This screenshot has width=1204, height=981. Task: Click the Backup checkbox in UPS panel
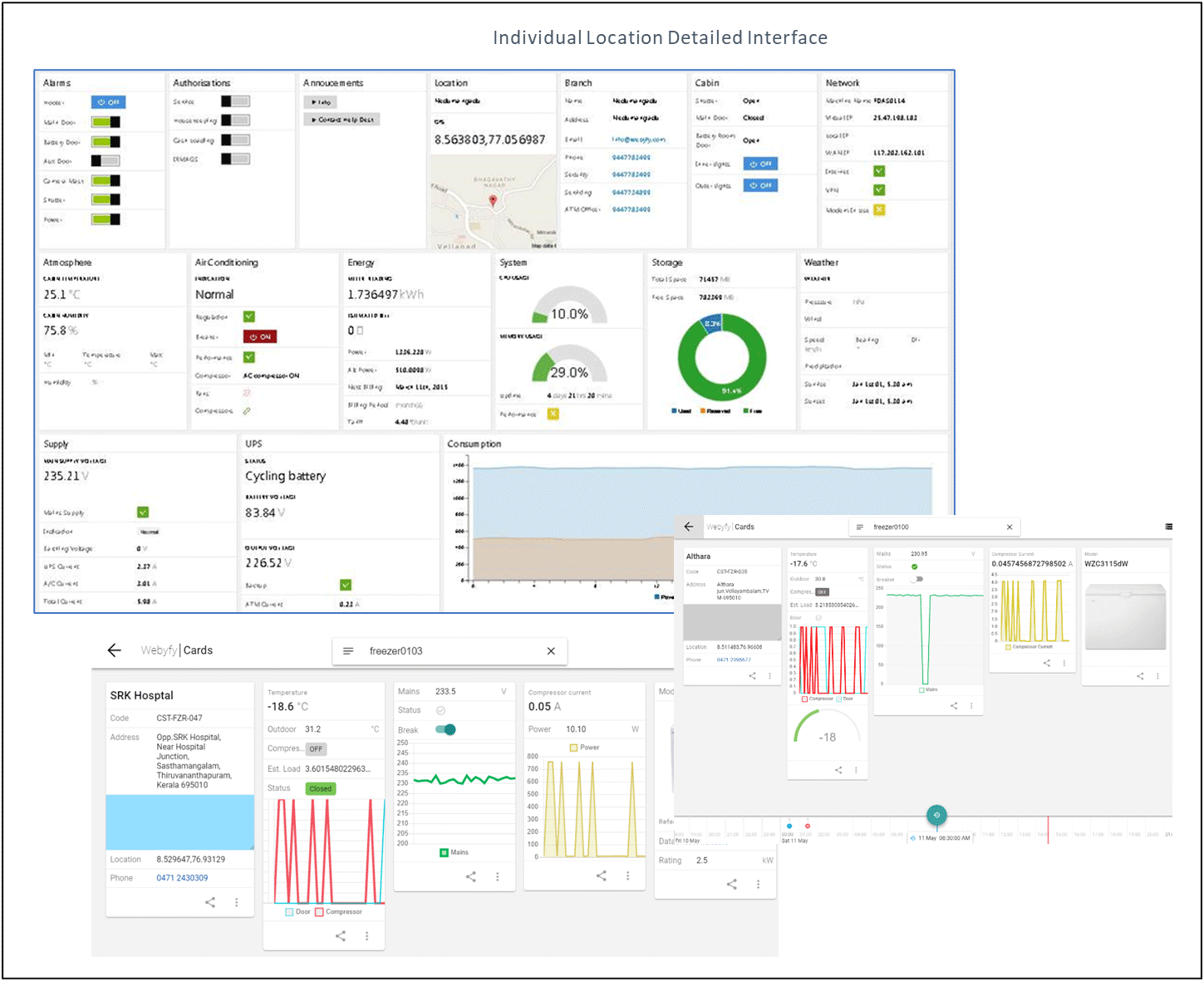pyautogui.click(x=346, y=586)
